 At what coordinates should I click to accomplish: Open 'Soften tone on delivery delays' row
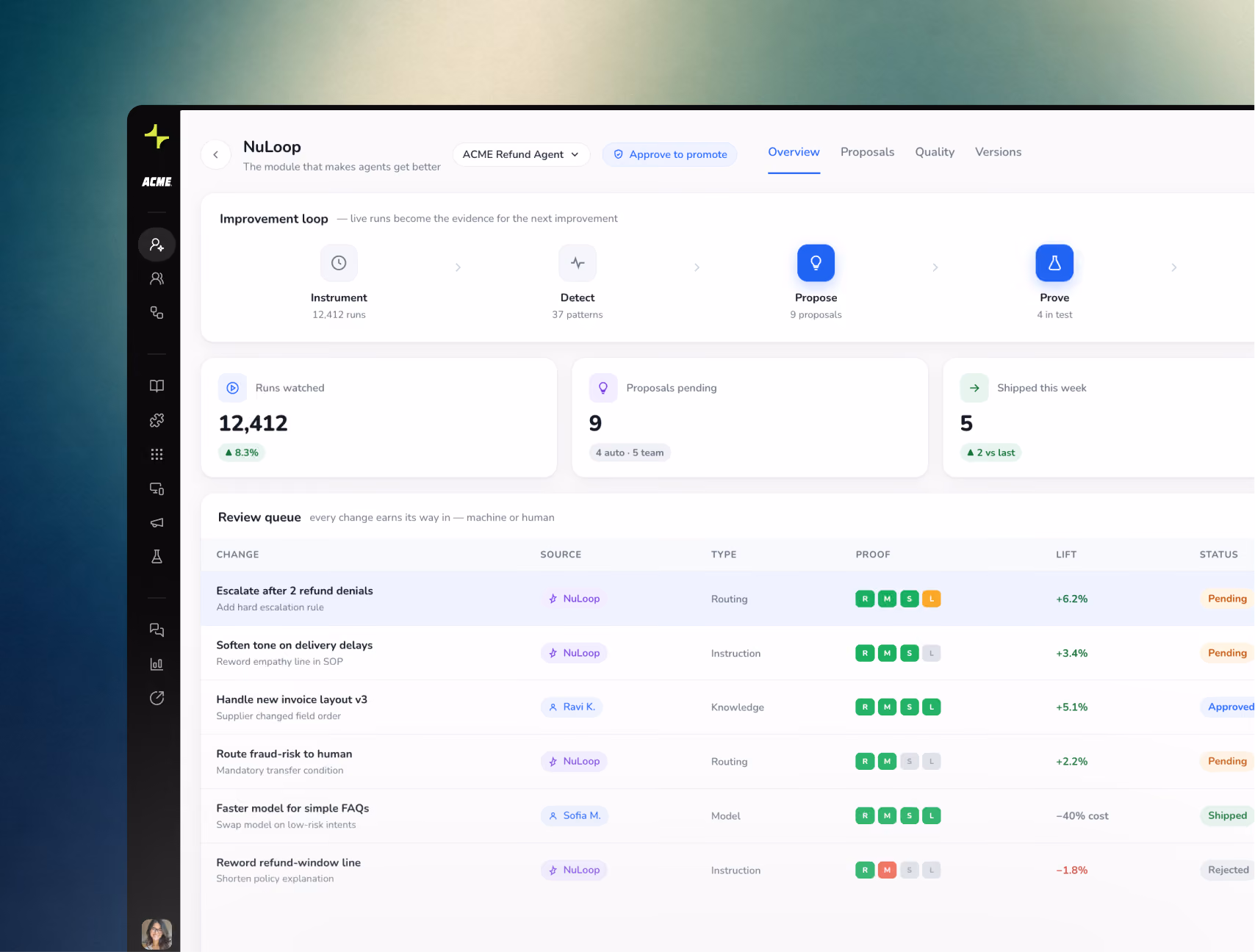(x=727, y=653)
